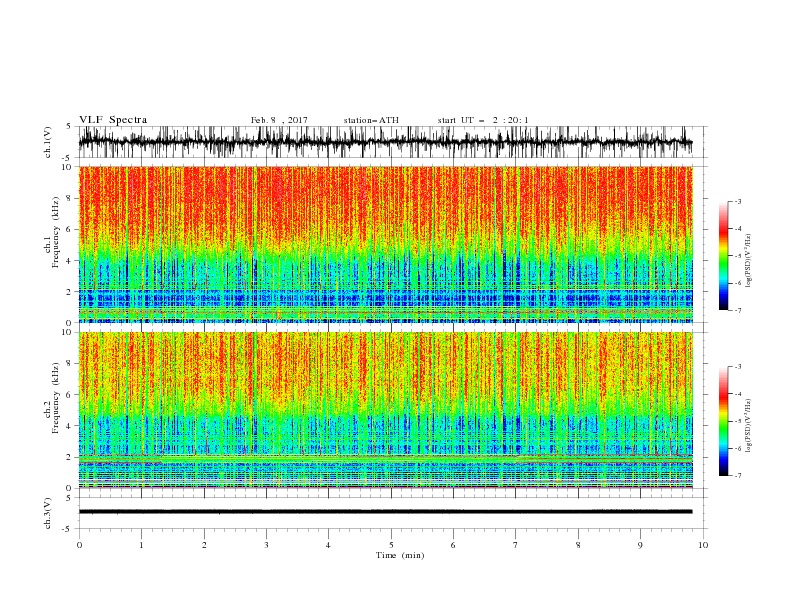This screenshot has width=792, height=612.
Task: Select the date text "Feb. 8 , 2017"
Action: pyautogui.click(x=279, y=120)
